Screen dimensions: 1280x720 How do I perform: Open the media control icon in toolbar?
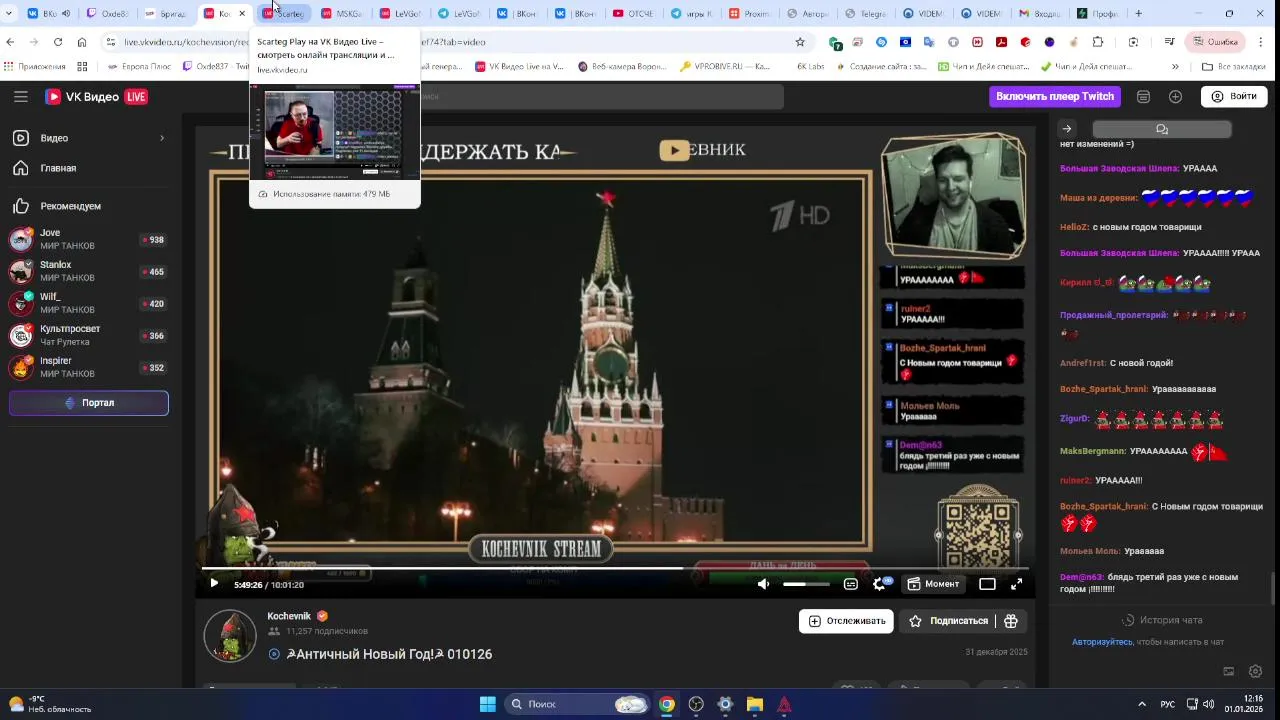click(1169, 42)
